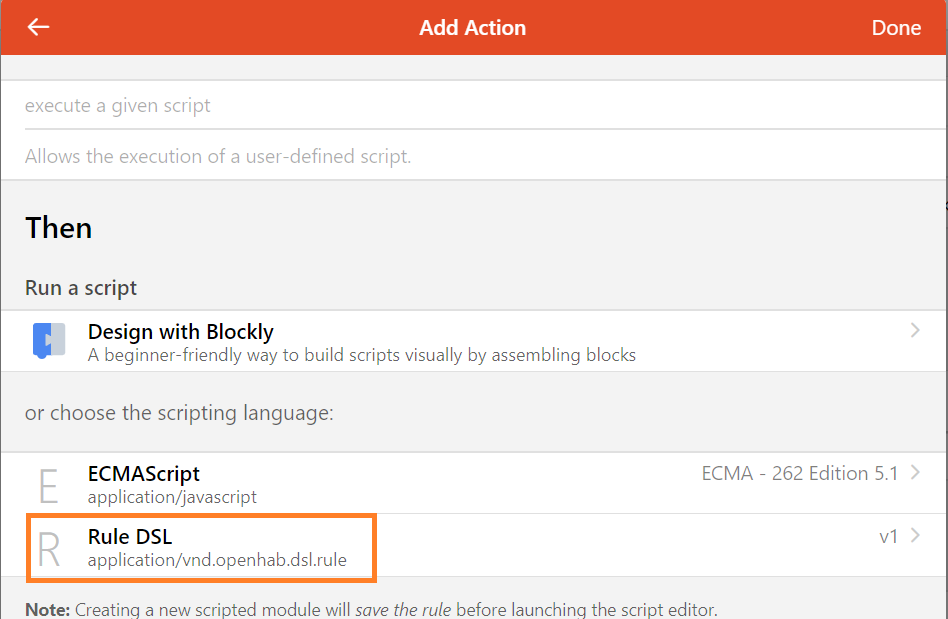
Task: Click the "Add Action" header title
Action: point(472,28)
